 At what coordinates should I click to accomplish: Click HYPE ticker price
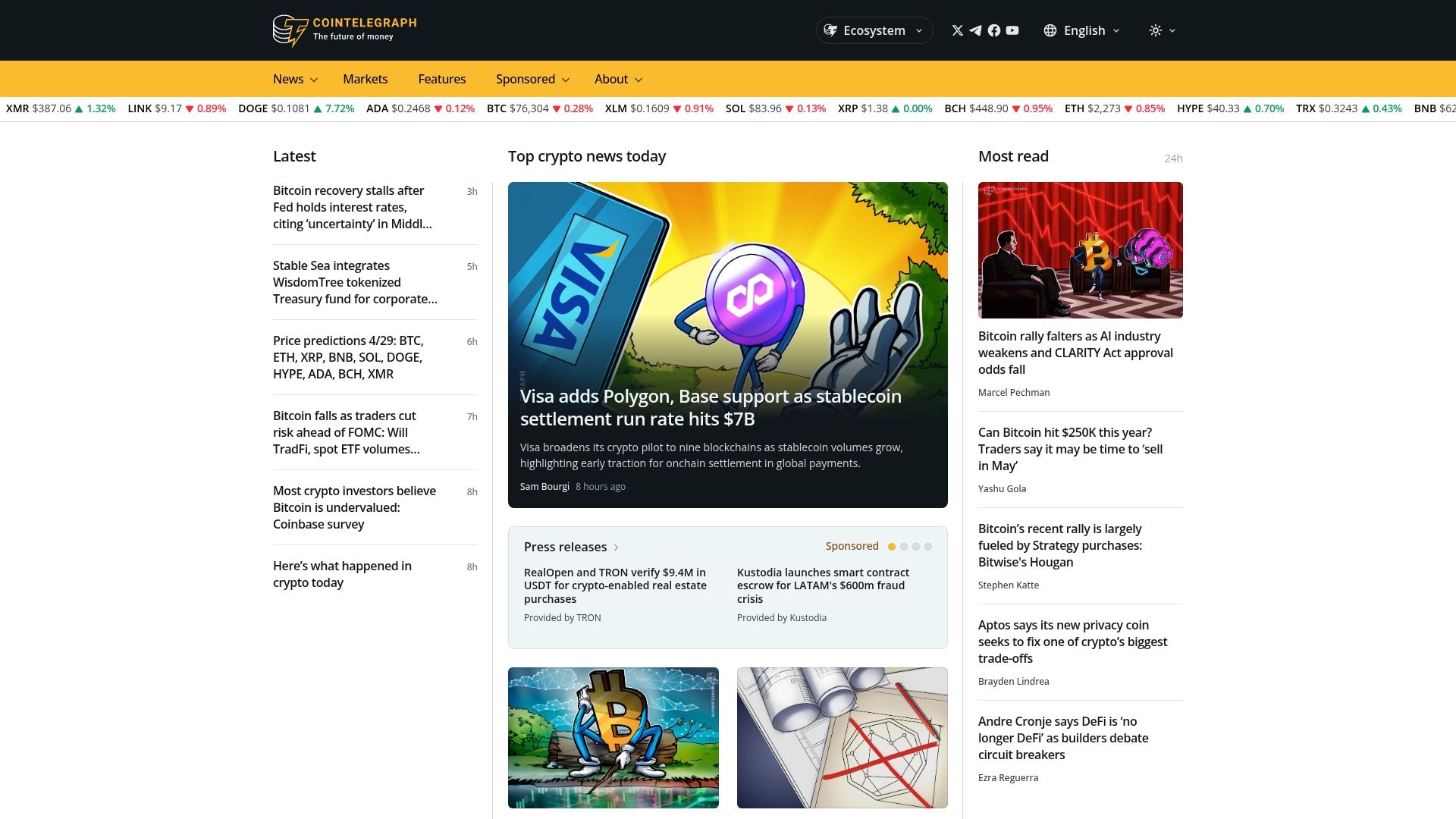tap(1223, 108)
